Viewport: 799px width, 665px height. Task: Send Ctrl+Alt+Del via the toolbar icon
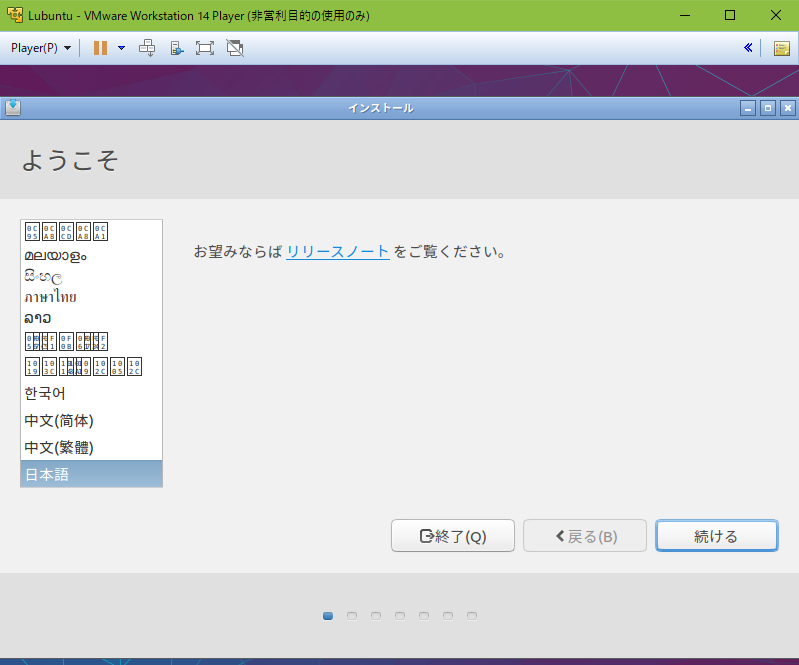[x=147, y=48]
